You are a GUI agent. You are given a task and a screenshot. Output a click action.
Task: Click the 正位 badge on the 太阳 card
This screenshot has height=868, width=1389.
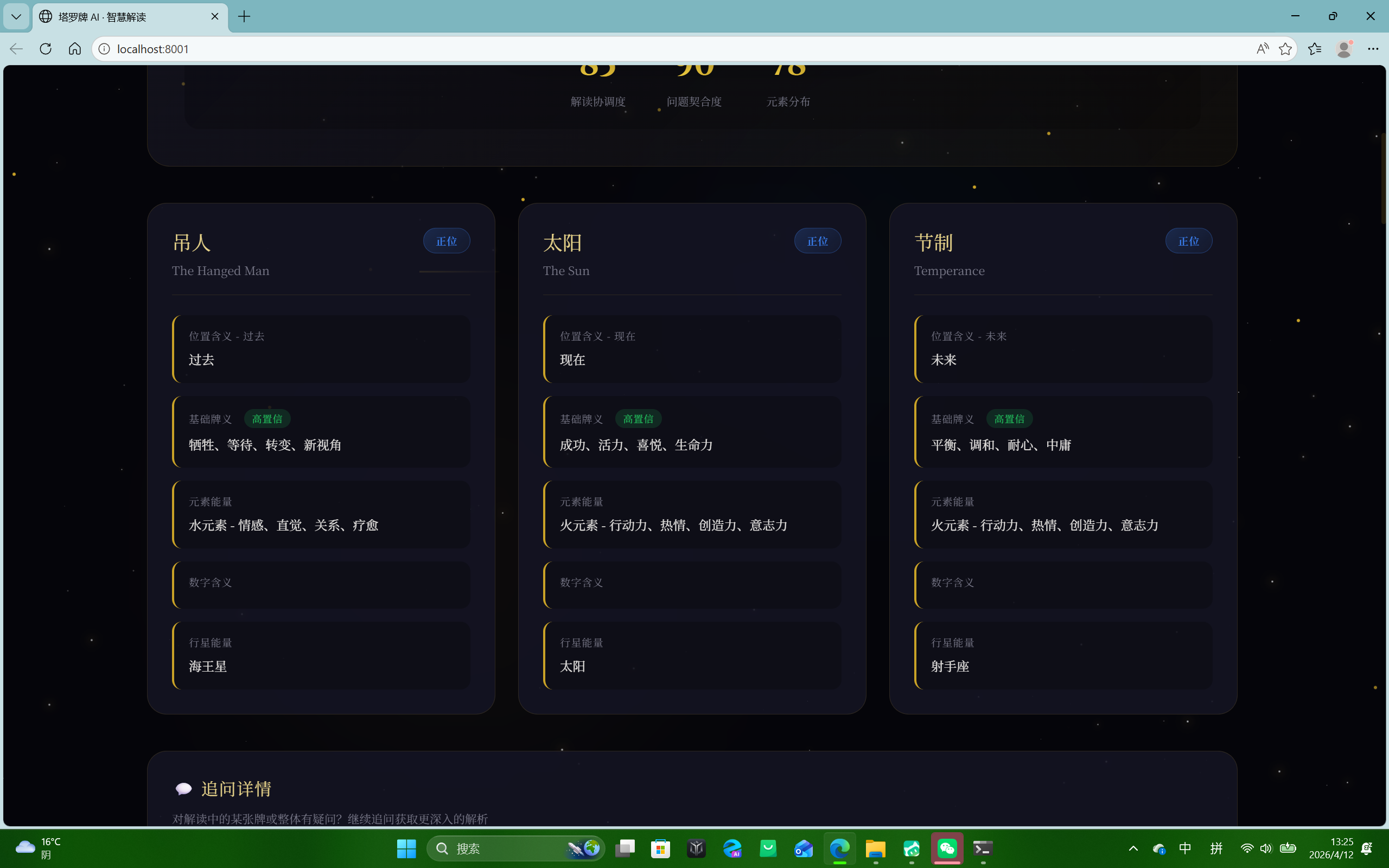coord(817,241)
